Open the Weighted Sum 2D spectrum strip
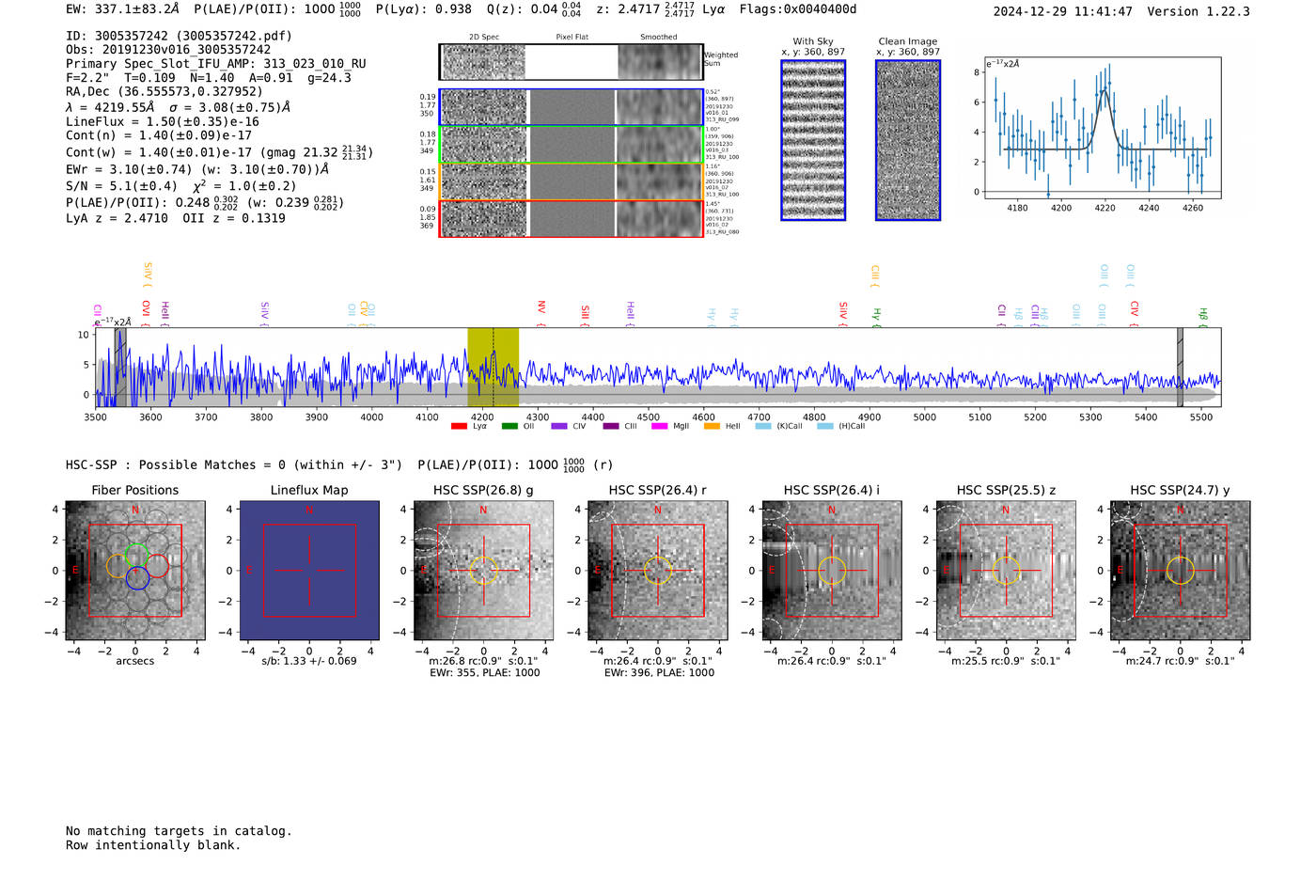This screenshot has height=896, width=1316. (x=571, y=62)
